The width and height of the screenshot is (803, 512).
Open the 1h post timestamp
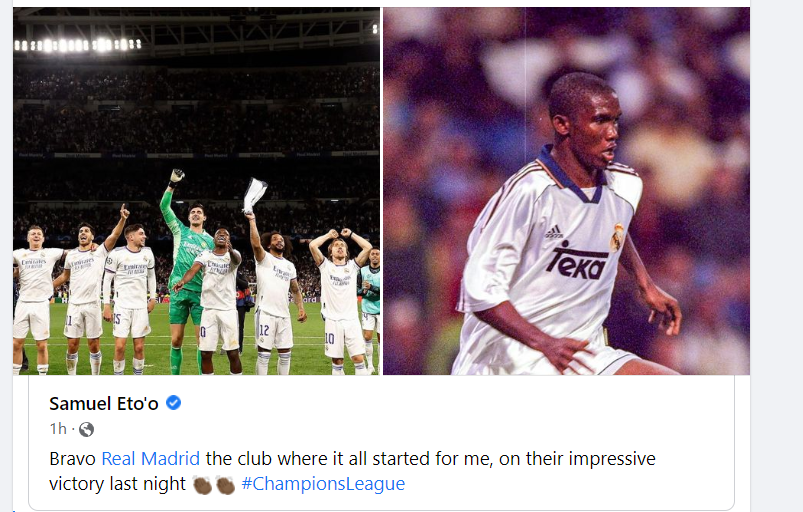point(58,429)
